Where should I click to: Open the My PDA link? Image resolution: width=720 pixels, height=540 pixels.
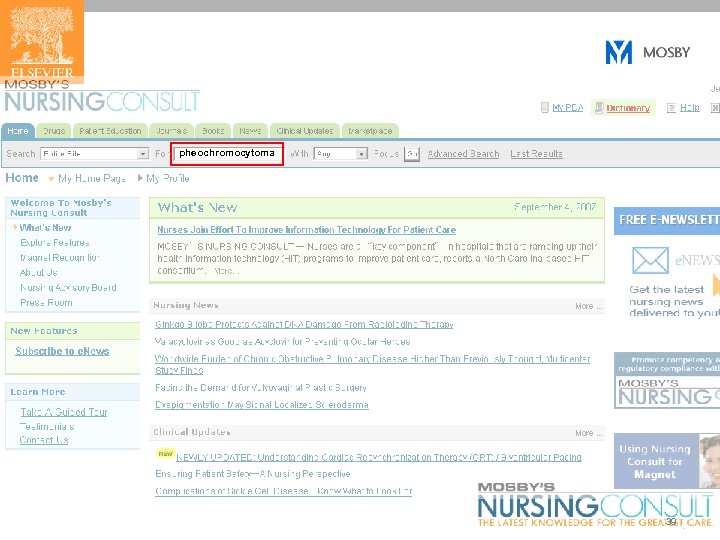(568, 107)
